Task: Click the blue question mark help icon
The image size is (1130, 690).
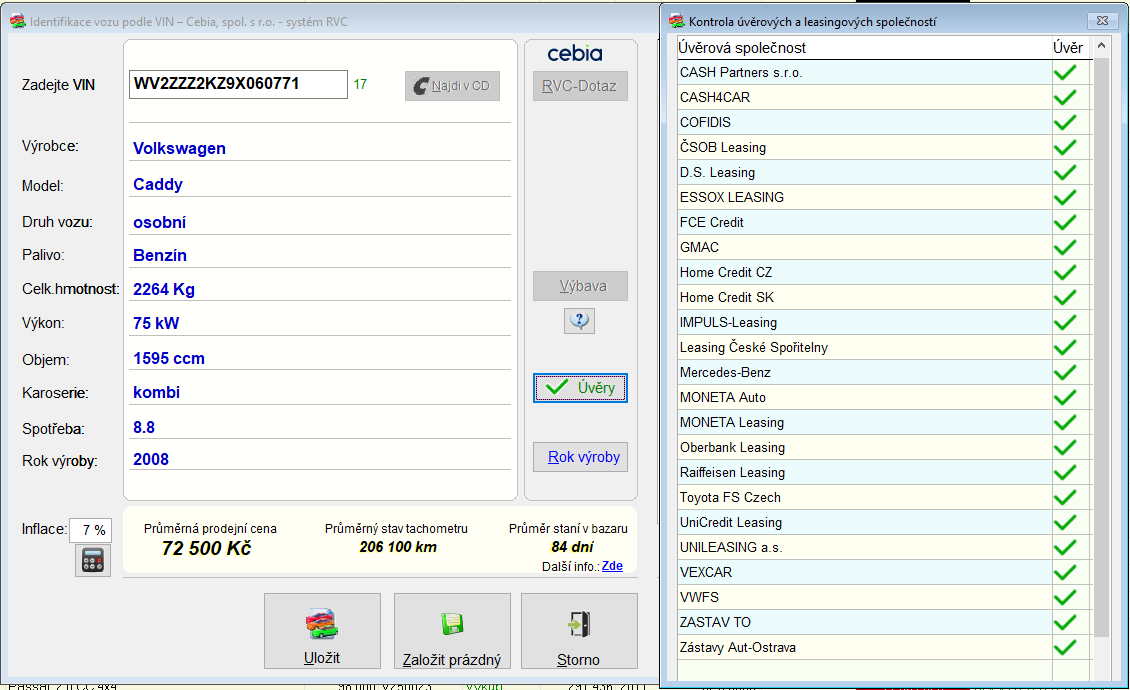Action: [x=580, y=321]
